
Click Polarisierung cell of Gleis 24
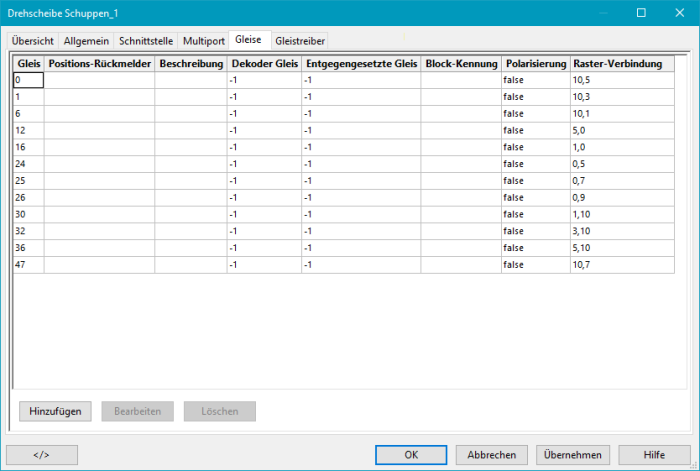point(535,164)
